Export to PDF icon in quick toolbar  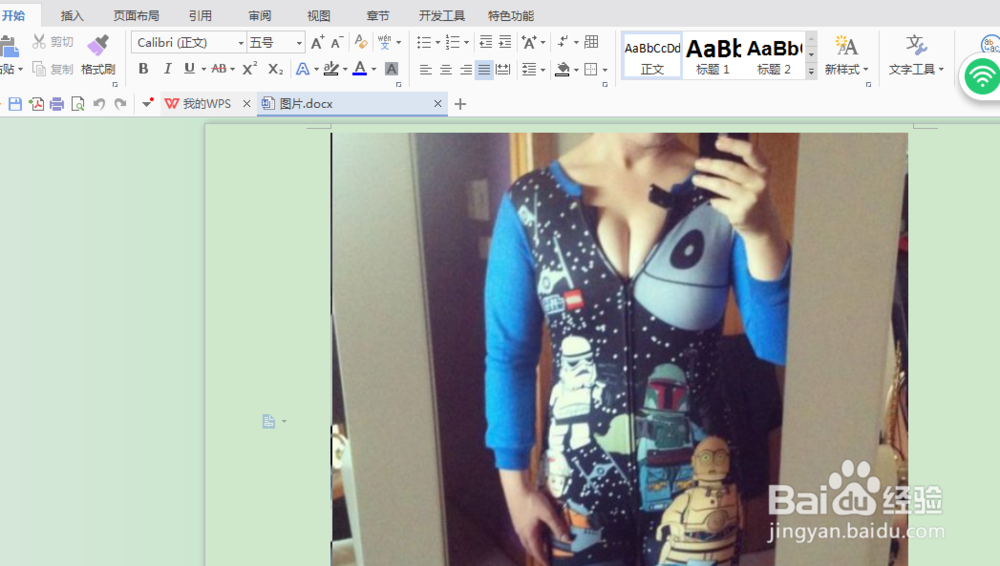(x=36, y=104)
